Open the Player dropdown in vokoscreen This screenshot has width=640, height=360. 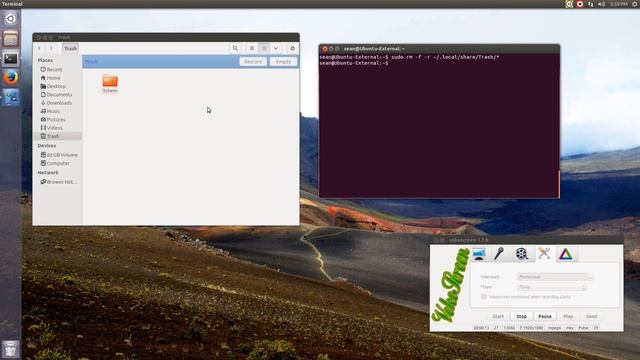pos(552,287)
